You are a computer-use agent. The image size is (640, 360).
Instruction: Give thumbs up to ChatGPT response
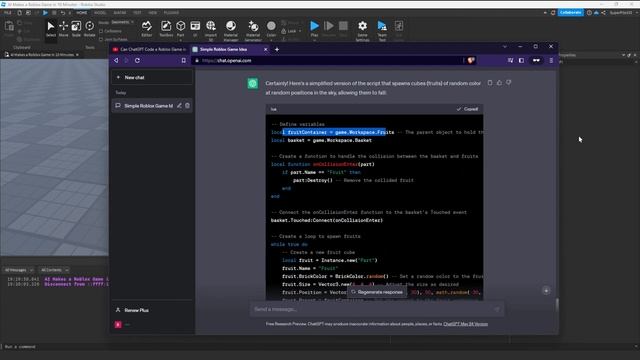tap(499, 83)
